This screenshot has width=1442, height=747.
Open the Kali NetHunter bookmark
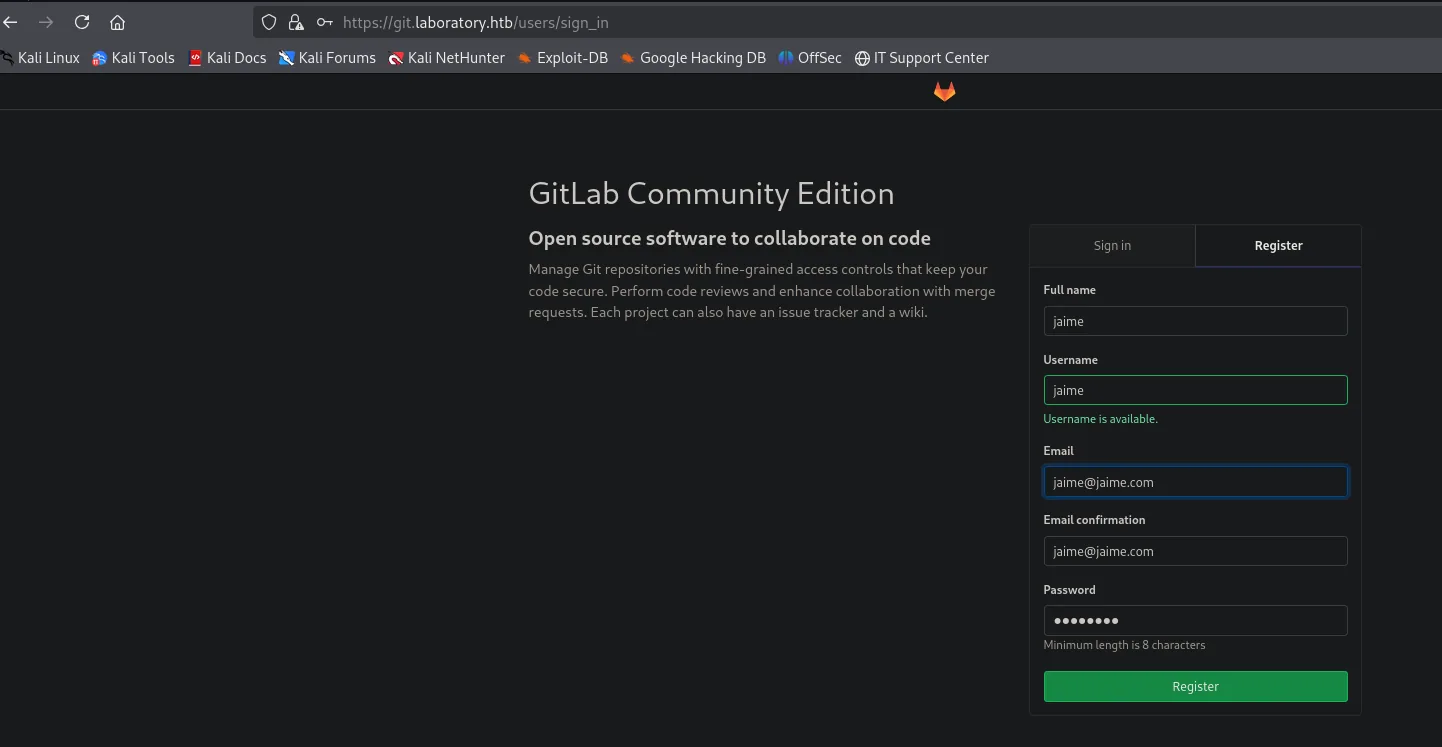[446, 58]
